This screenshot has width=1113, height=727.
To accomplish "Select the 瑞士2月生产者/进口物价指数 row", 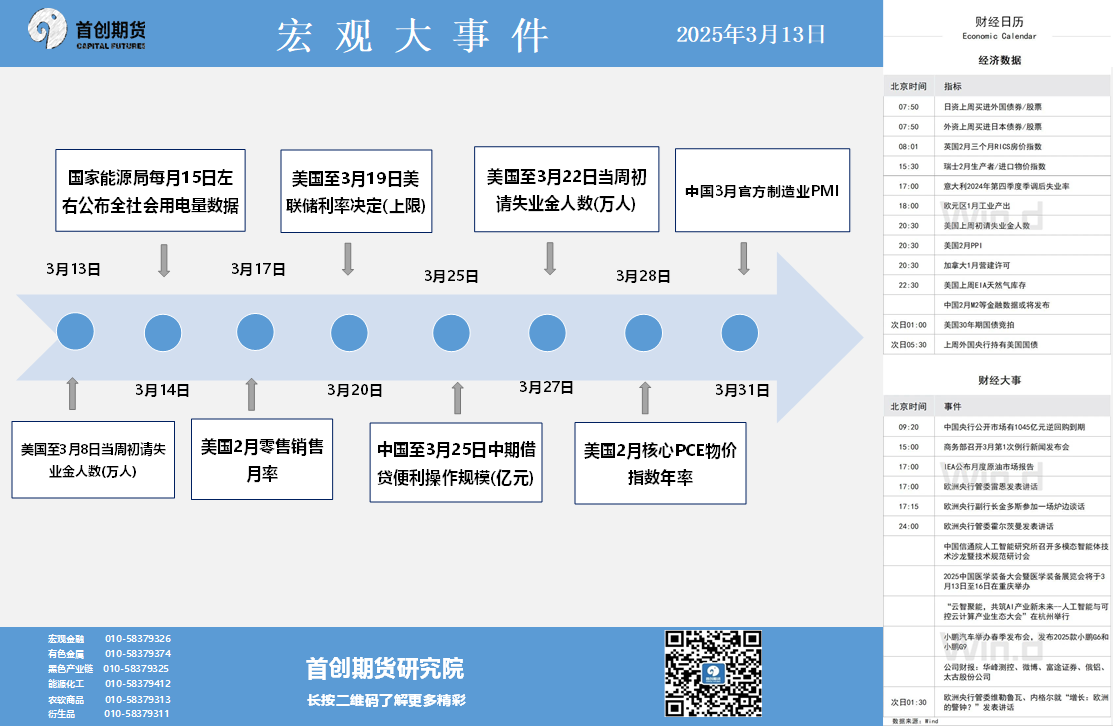I will (x=997, y=166).
